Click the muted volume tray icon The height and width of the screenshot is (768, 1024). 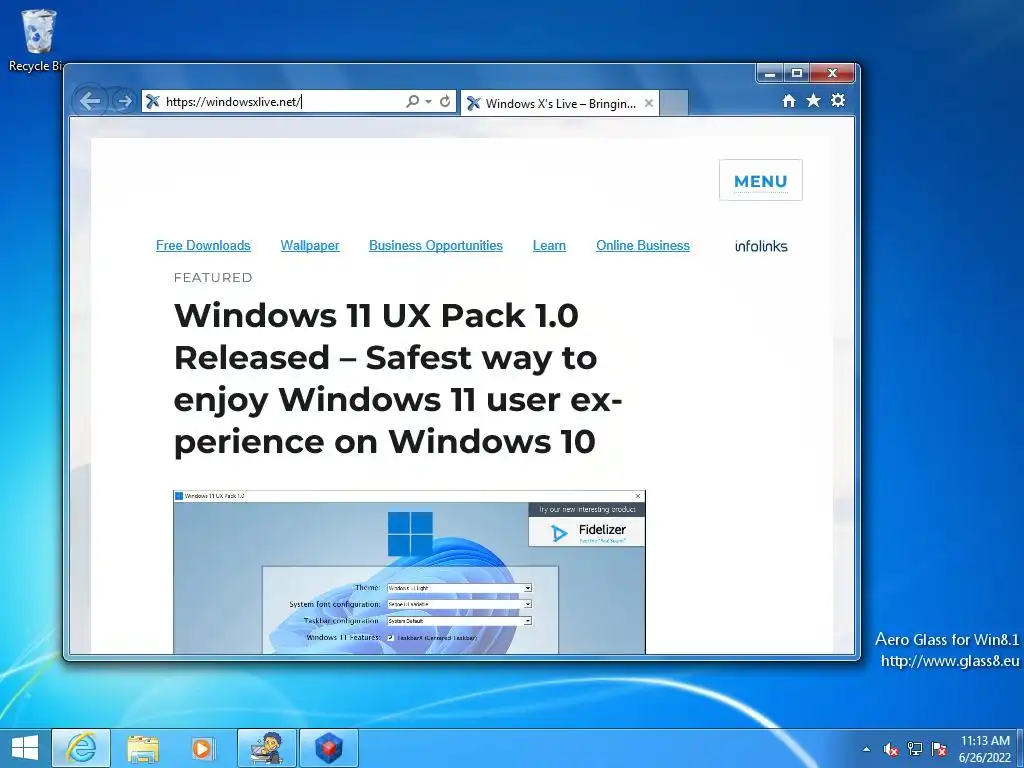point(890,749)
